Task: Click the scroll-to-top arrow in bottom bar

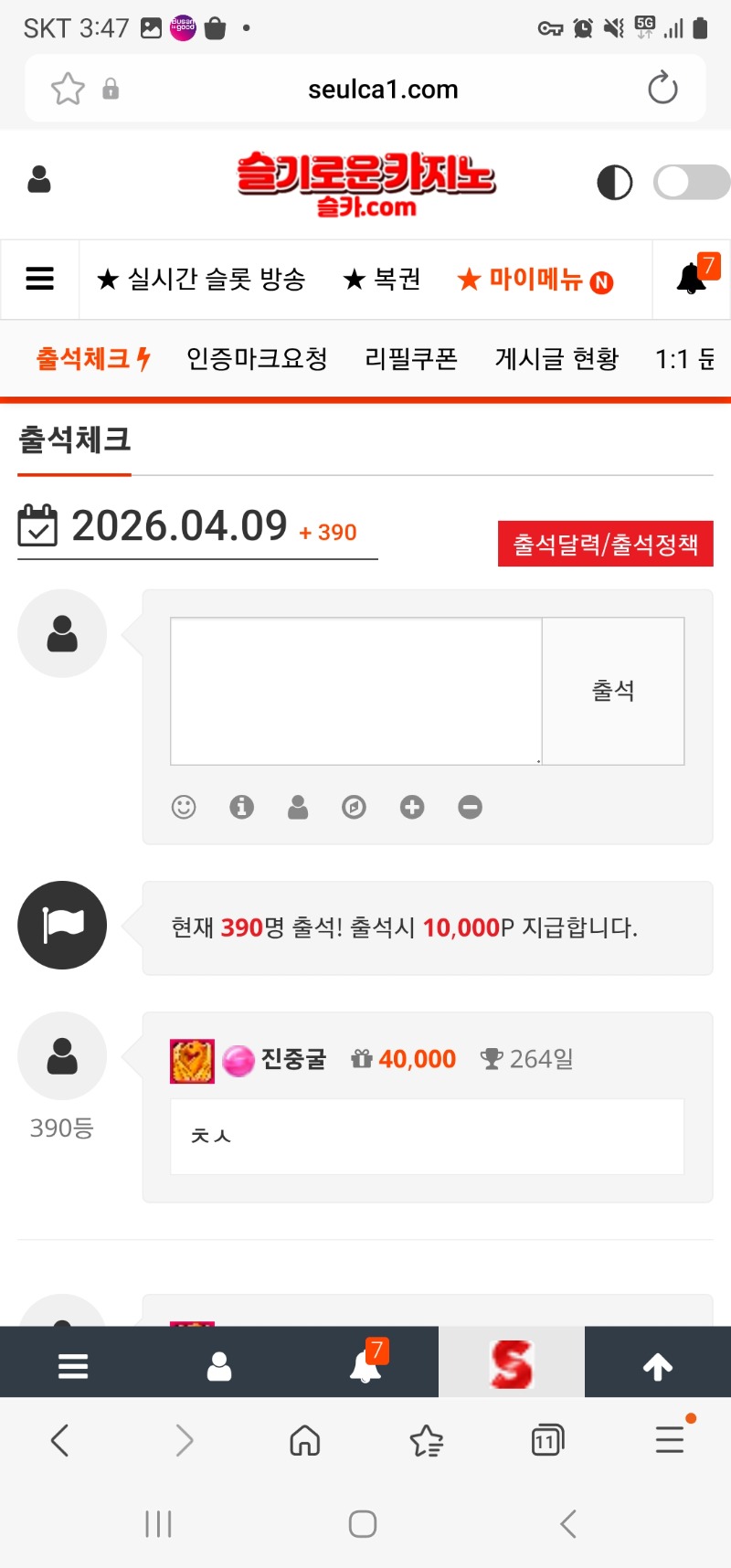Action: [658, 1366]
